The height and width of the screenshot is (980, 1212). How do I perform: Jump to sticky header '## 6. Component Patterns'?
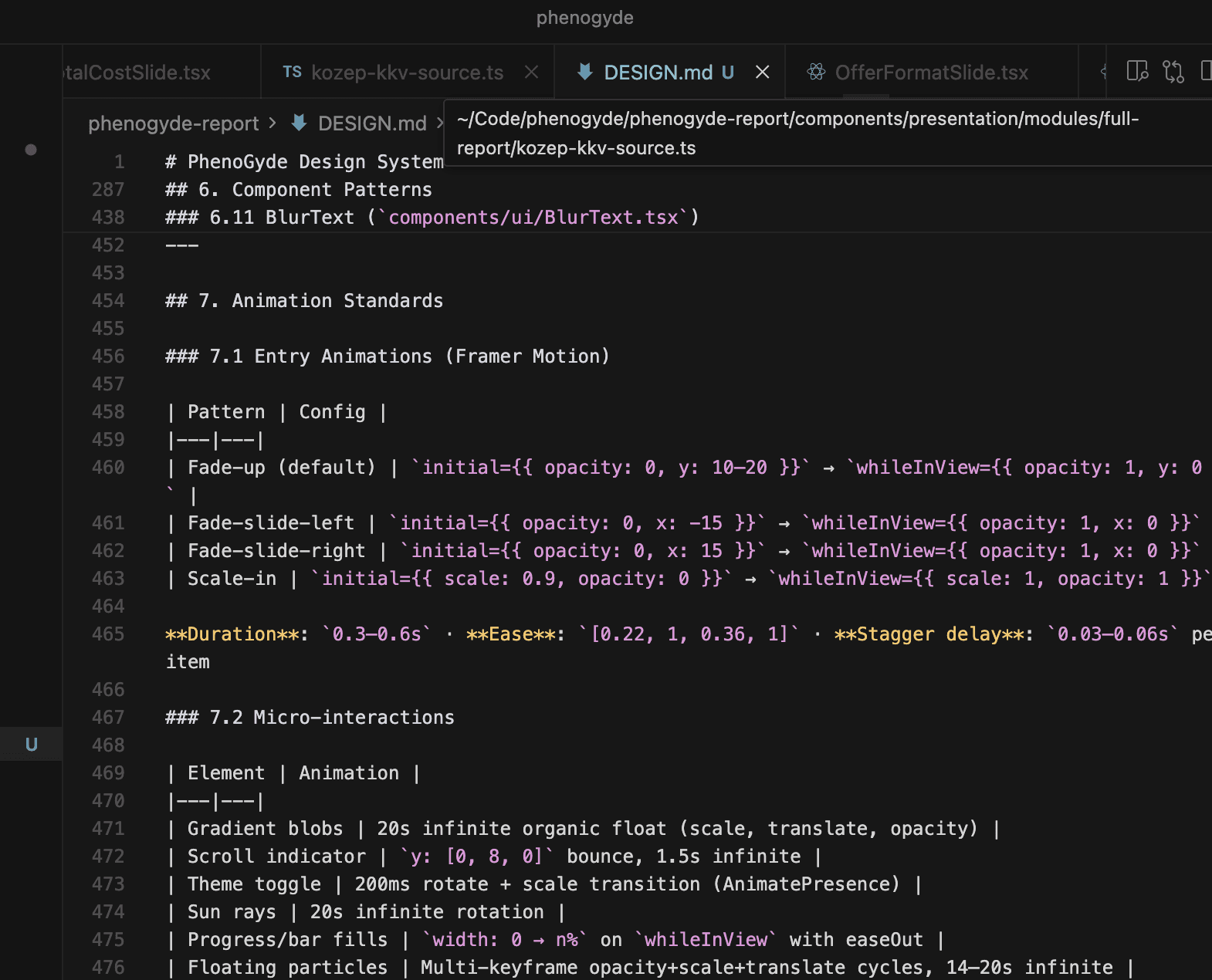[x=299, y=189]
